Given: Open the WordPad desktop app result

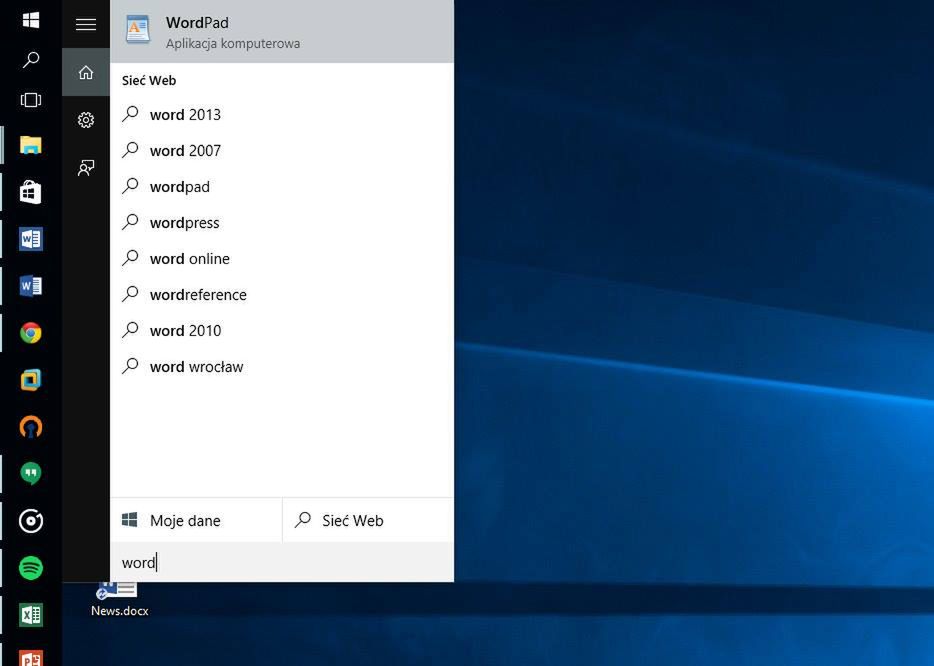Looking at the screenshot, I should [282, 31].
